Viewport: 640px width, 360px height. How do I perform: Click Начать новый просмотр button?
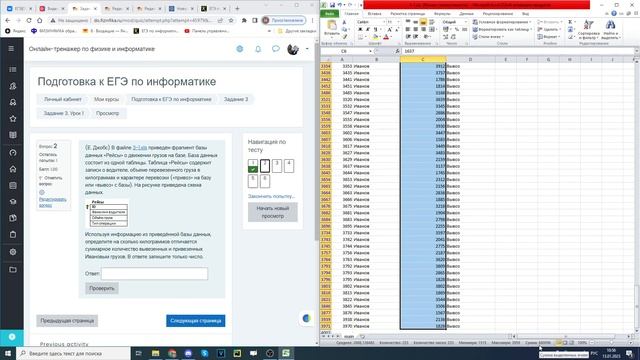point(273,212)
